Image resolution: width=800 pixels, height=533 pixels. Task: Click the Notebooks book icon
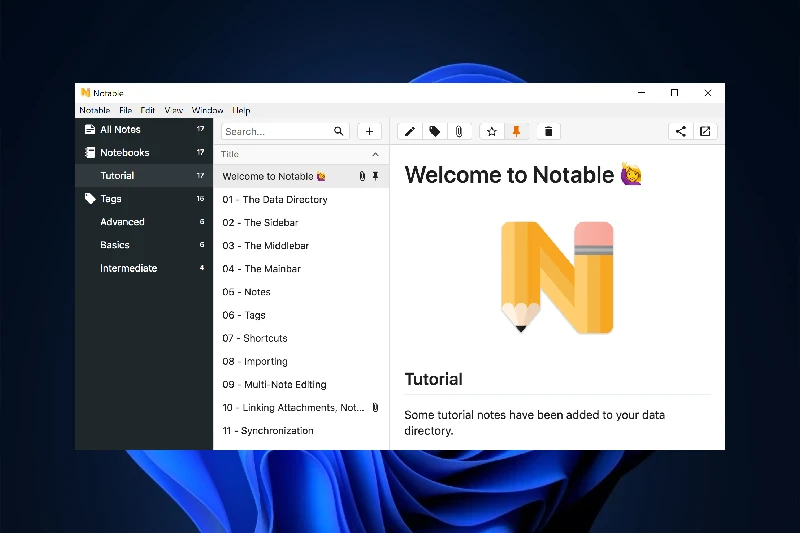click(x=90, y=153)
